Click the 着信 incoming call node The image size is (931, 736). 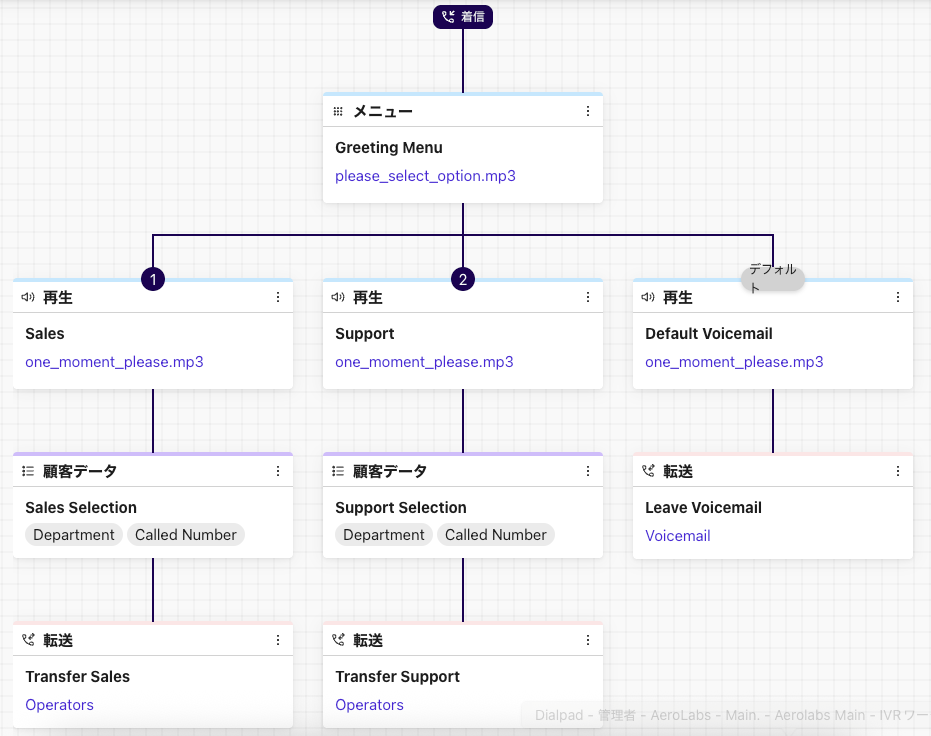point(463,17)
